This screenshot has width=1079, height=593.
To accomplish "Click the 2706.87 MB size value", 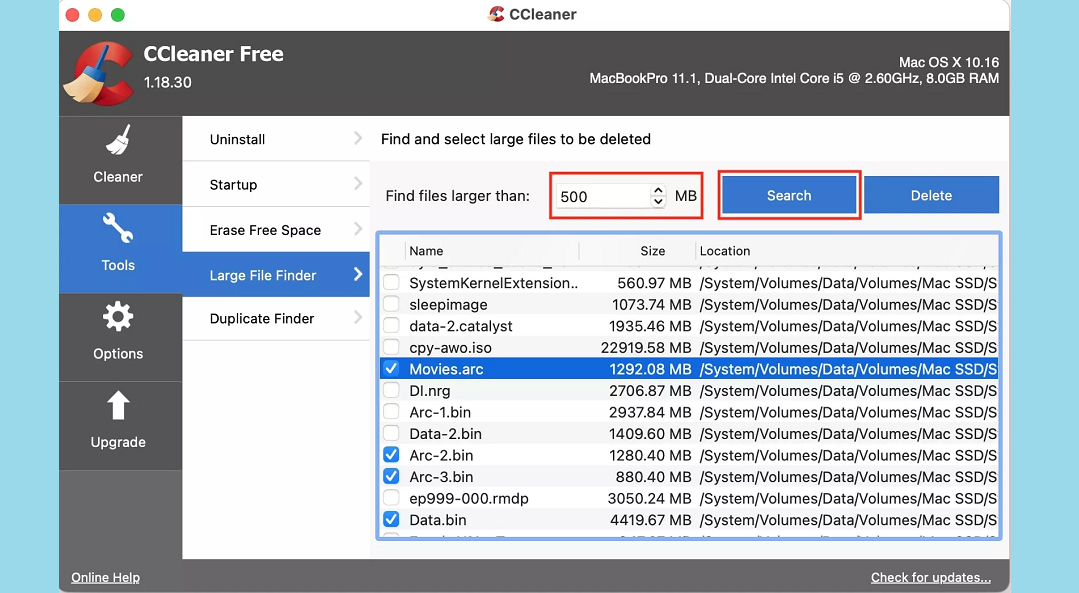I will 650,391.
